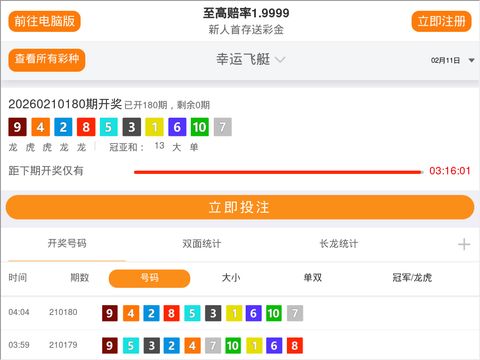
Task: Click red ball 8 in latest draw
Action: coord(86,127)
